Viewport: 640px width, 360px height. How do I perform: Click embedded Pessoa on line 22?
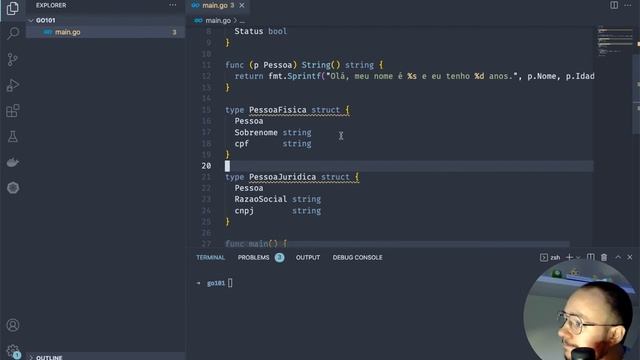pos(249,188)
